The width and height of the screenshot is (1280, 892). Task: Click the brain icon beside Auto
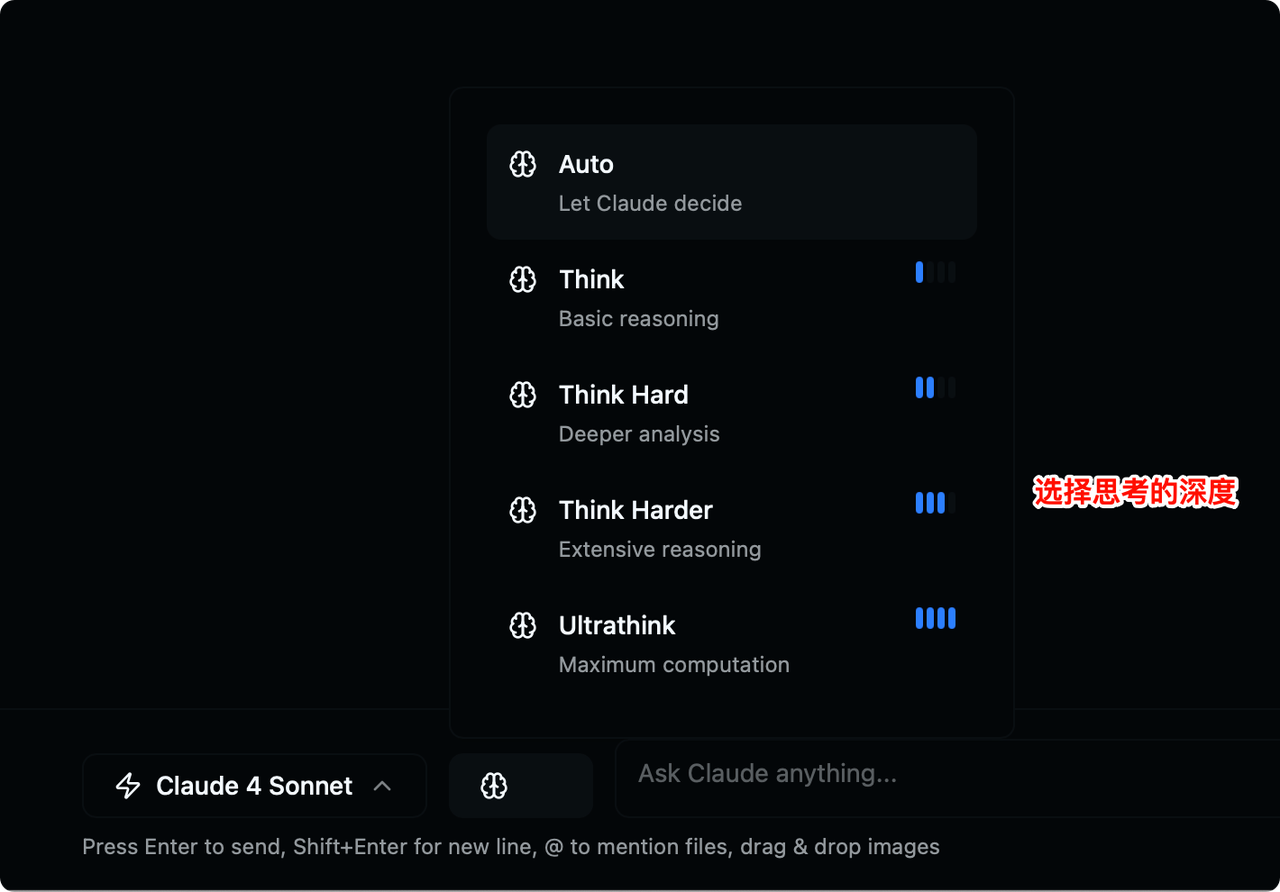523,164
